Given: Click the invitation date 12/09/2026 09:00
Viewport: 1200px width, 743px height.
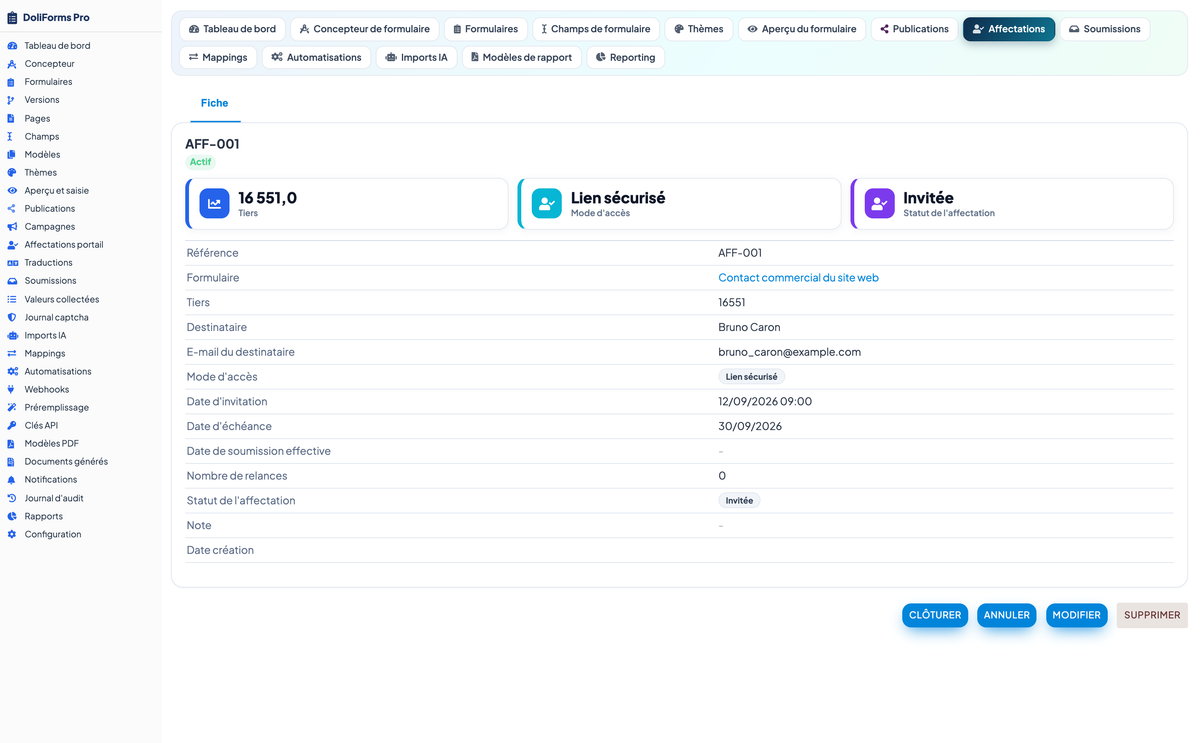Looking at the screenshot, I should pyautogui.click(x=765, y=401).
